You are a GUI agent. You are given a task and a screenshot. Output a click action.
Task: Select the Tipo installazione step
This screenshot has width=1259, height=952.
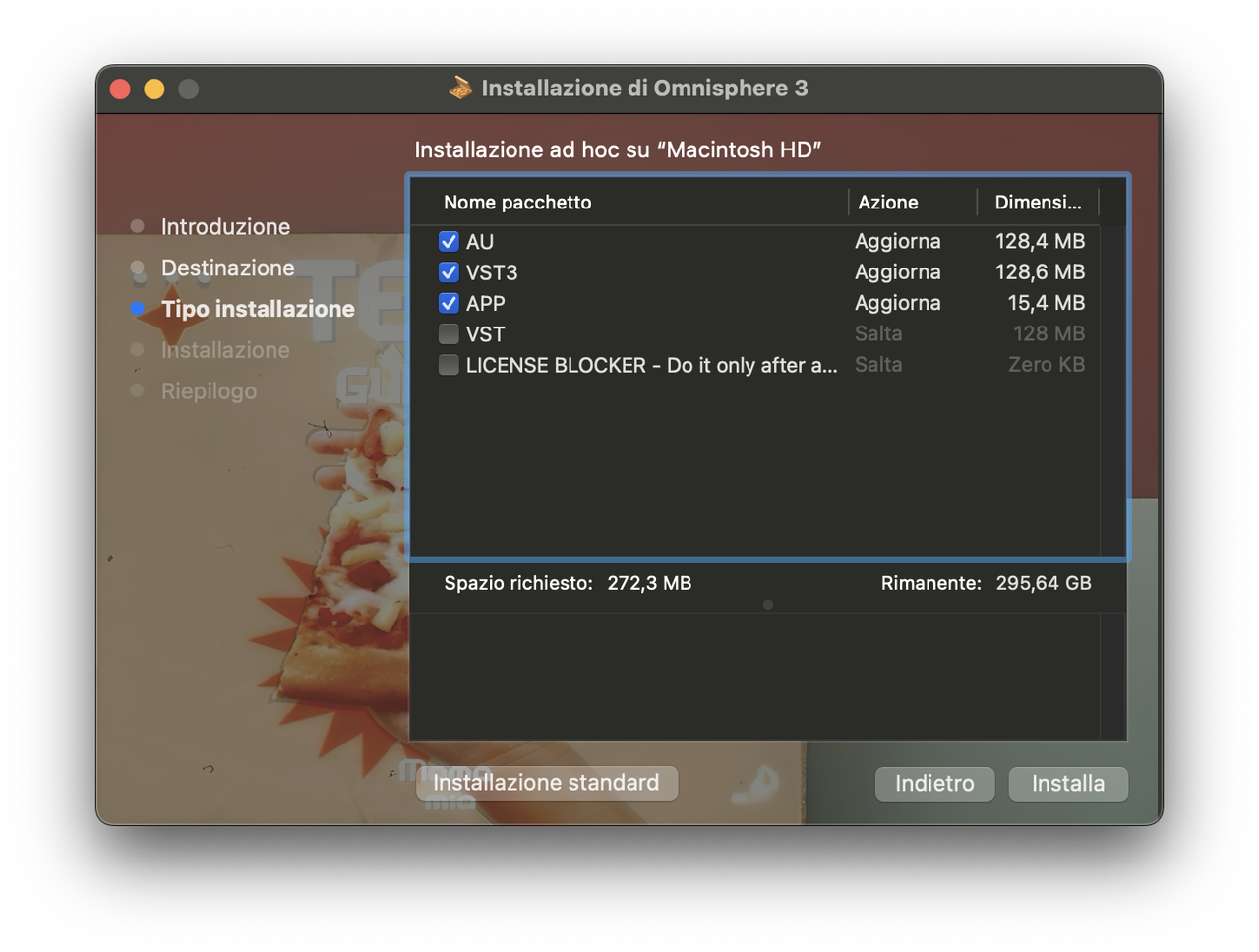click(x=258, y=309)
